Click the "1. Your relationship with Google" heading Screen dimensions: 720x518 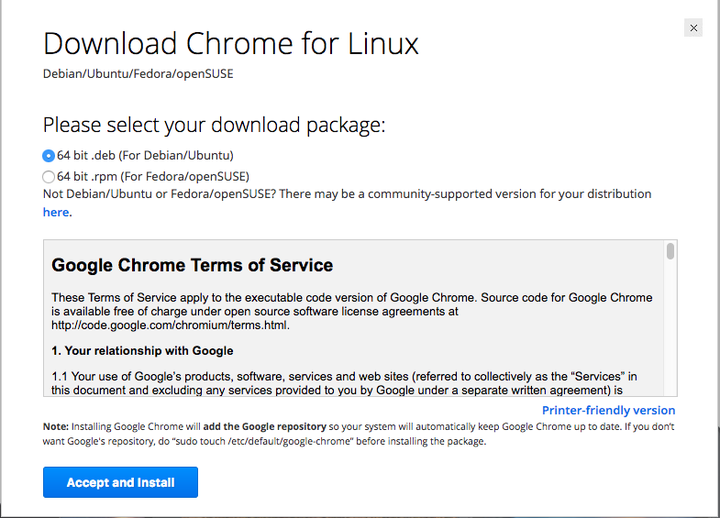click(142, 351)
